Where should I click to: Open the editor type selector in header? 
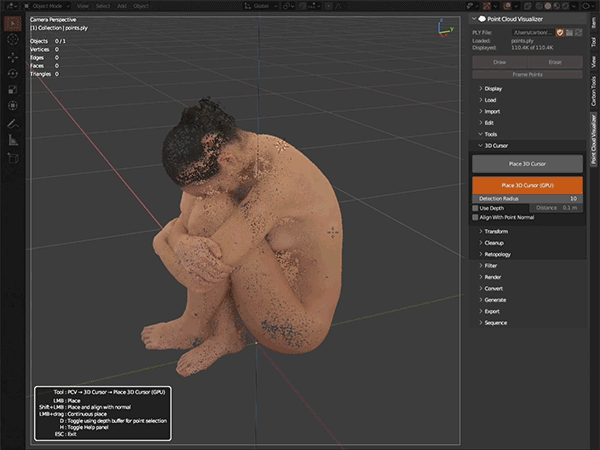coord(11,6)
